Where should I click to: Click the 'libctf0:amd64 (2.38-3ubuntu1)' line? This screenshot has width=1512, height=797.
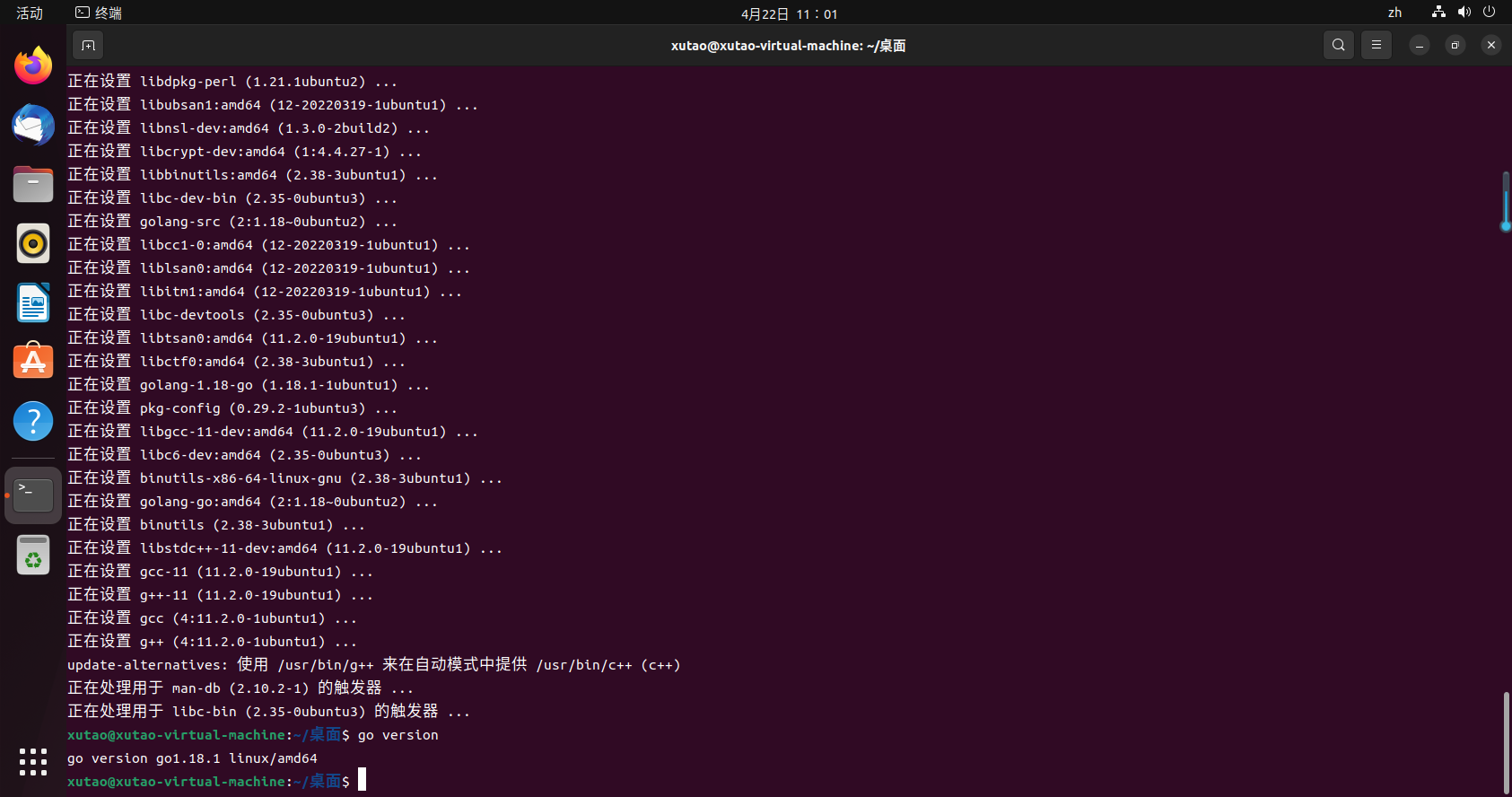pyautogui.click(x=237, y=361)
